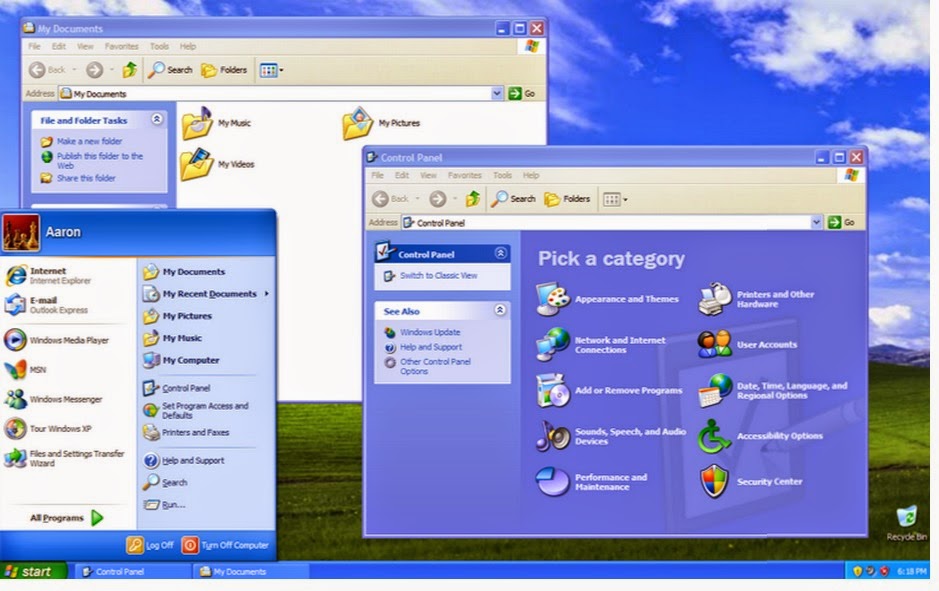Open Date, Time, Language, Regional Options icon

point(714,390)
